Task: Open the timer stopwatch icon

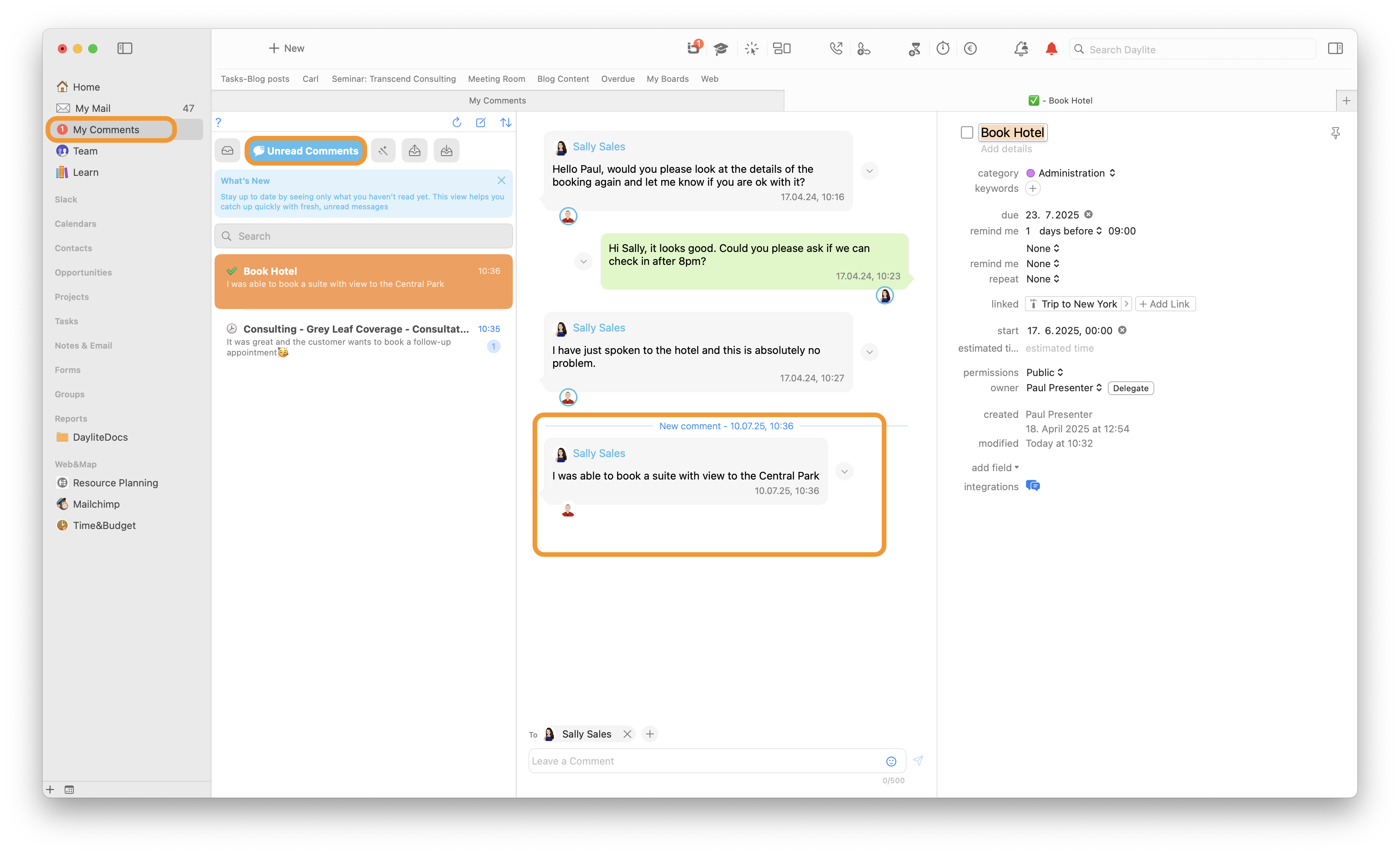Action: coord(943,48)
